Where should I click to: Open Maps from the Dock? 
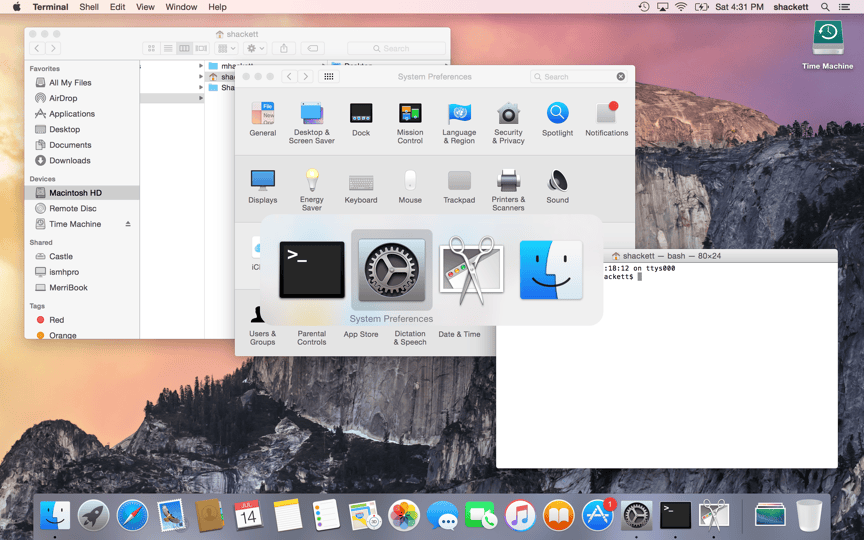(x=365, y=516)
